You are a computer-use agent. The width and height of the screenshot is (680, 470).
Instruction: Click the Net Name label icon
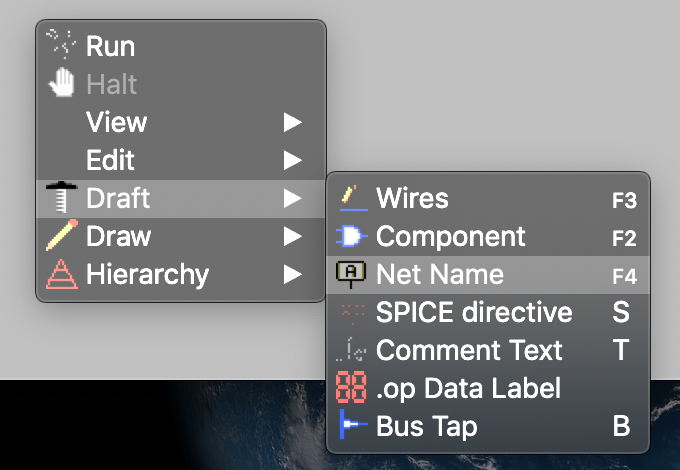tap(351, 274)
